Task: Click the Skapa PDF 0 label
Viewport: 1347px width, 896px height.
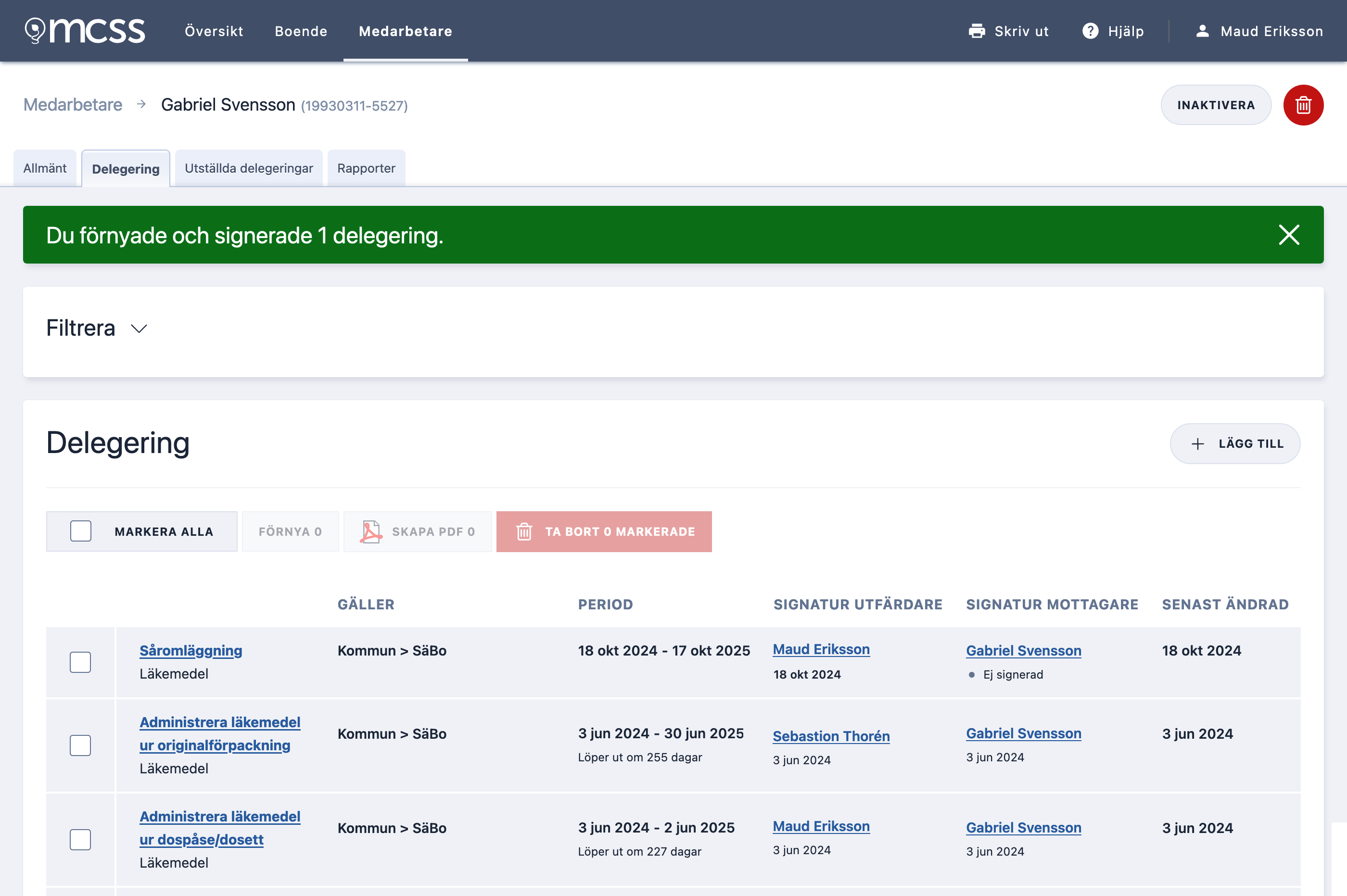Action: coord(433,531)
